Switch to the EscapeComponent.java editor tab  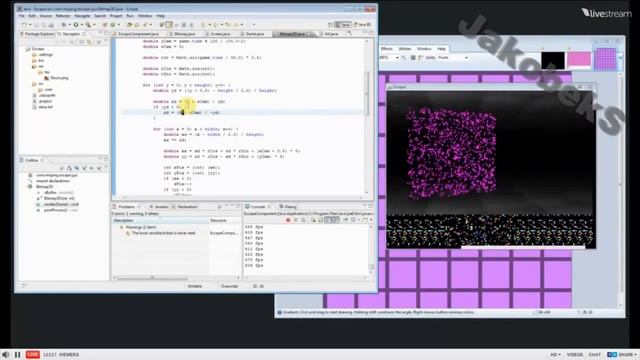tap(138, 34)
